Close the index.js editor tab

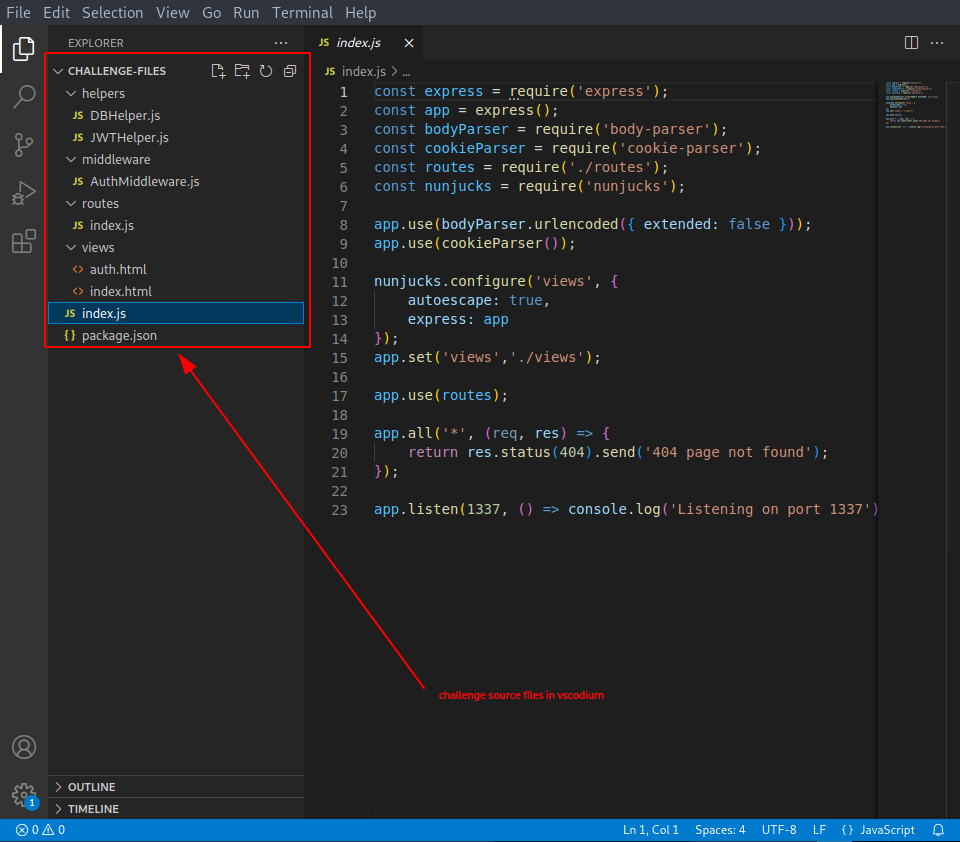coord(408,43)
